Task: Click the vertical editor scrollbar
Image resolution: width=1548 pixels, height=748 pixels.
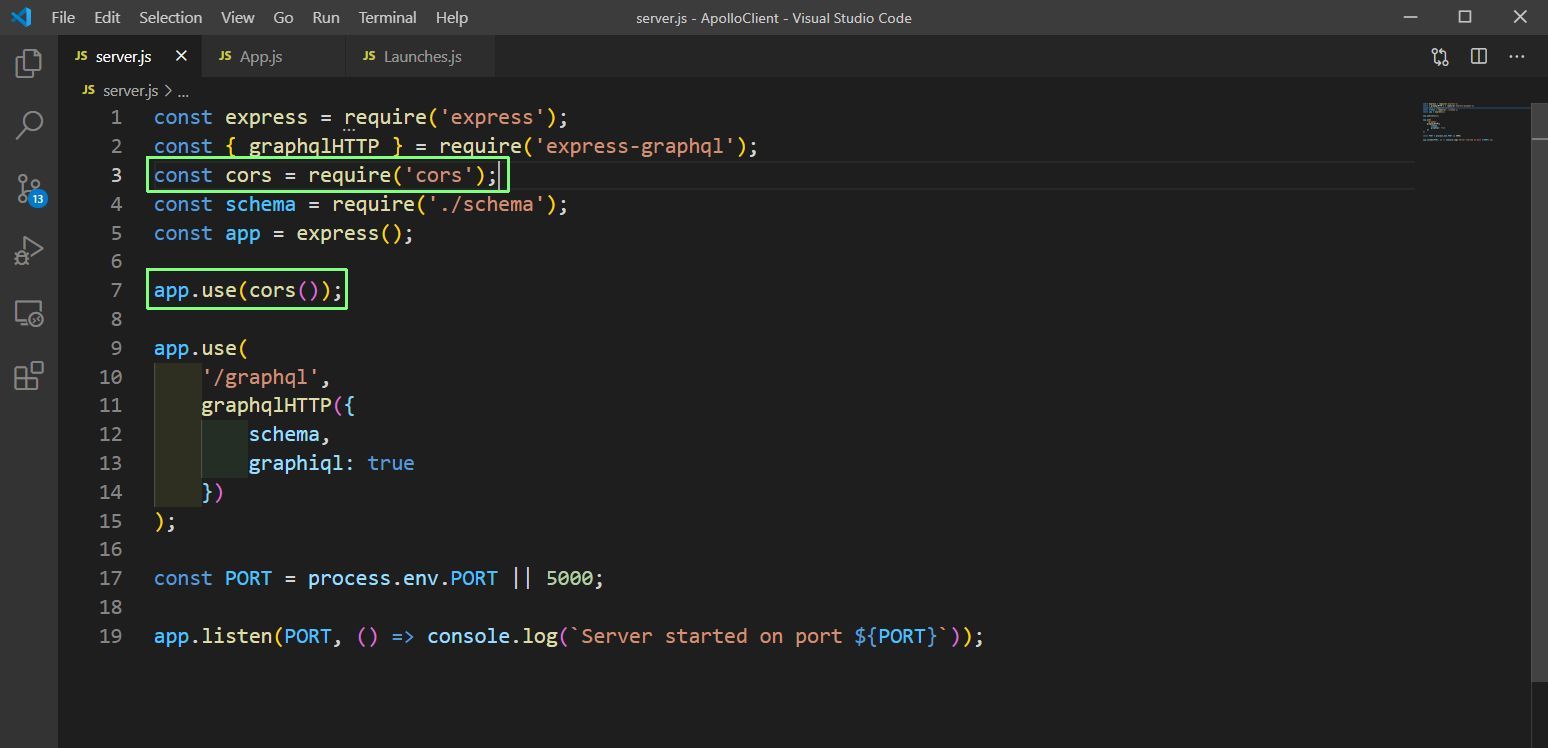Action: point(1540,390)
